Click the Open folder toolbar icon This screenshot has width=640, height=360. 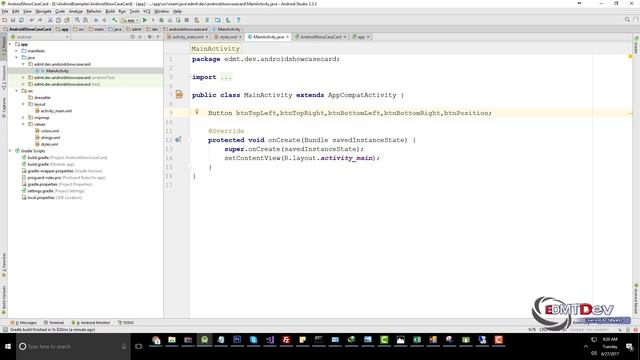(x=5, y=20)
